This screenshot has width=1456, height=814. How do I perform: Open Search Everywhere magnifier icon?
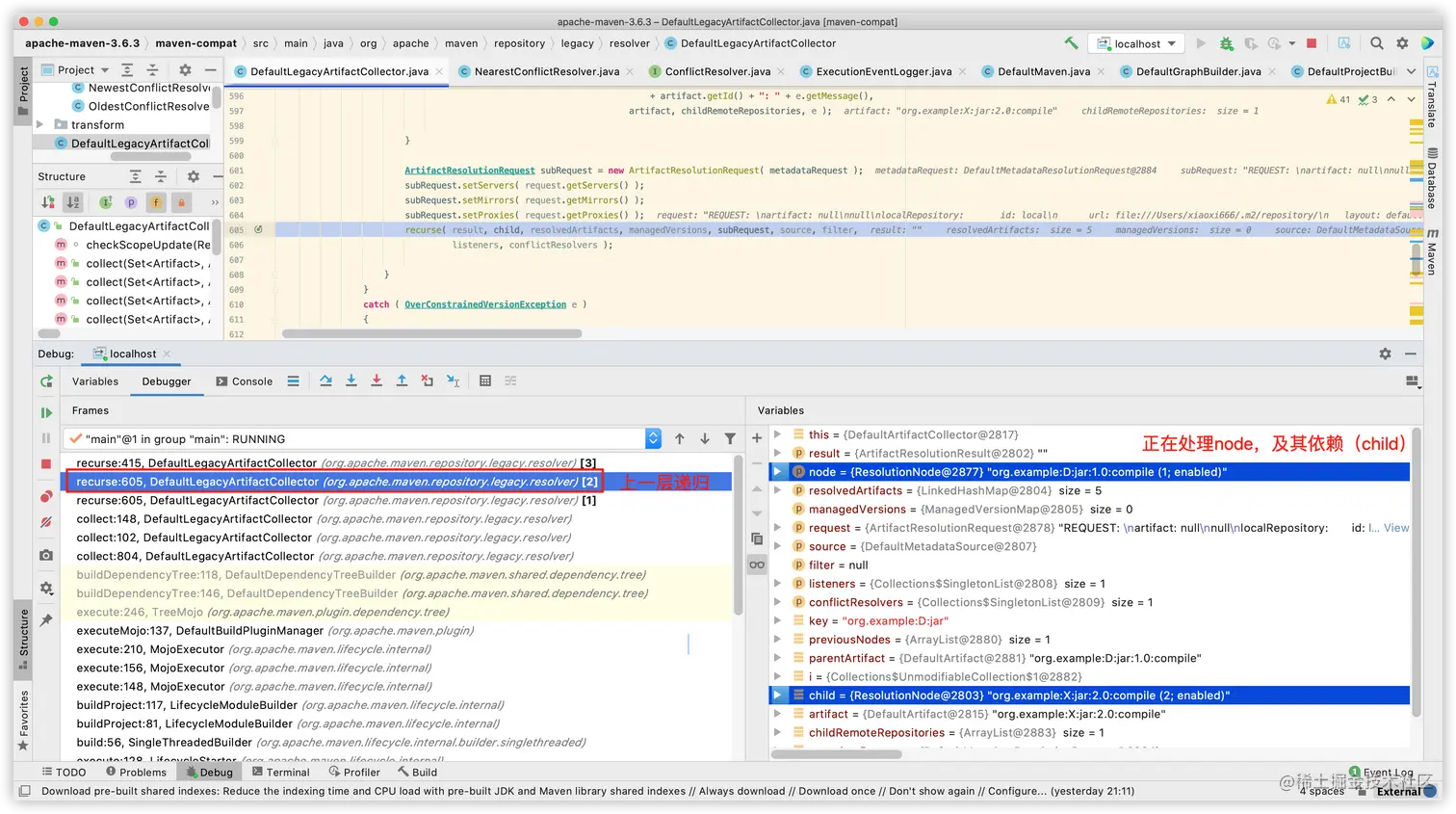click(1376, 43)
